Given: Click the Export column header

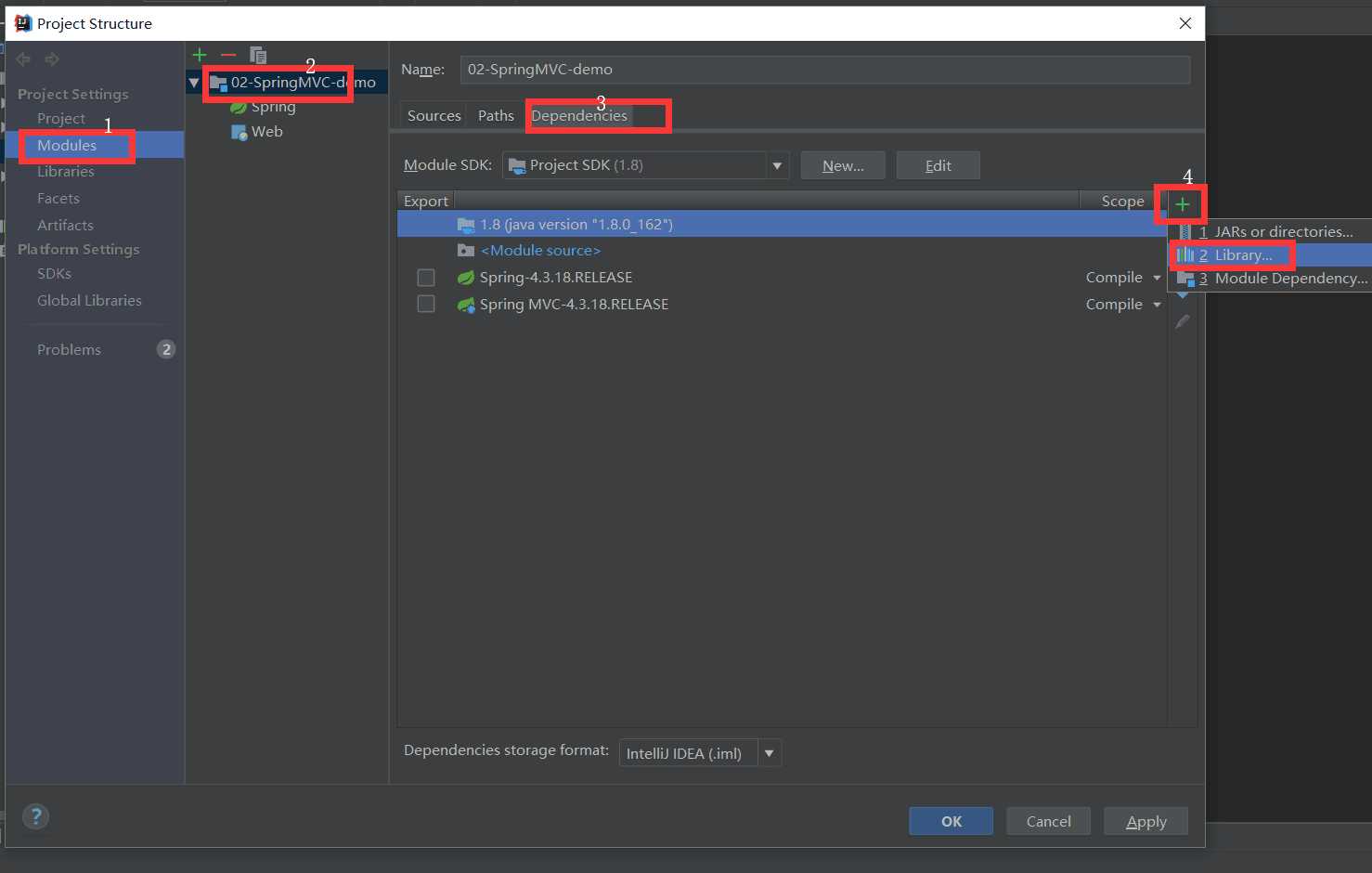Looking at the screenshot, I should click(426, 202).
